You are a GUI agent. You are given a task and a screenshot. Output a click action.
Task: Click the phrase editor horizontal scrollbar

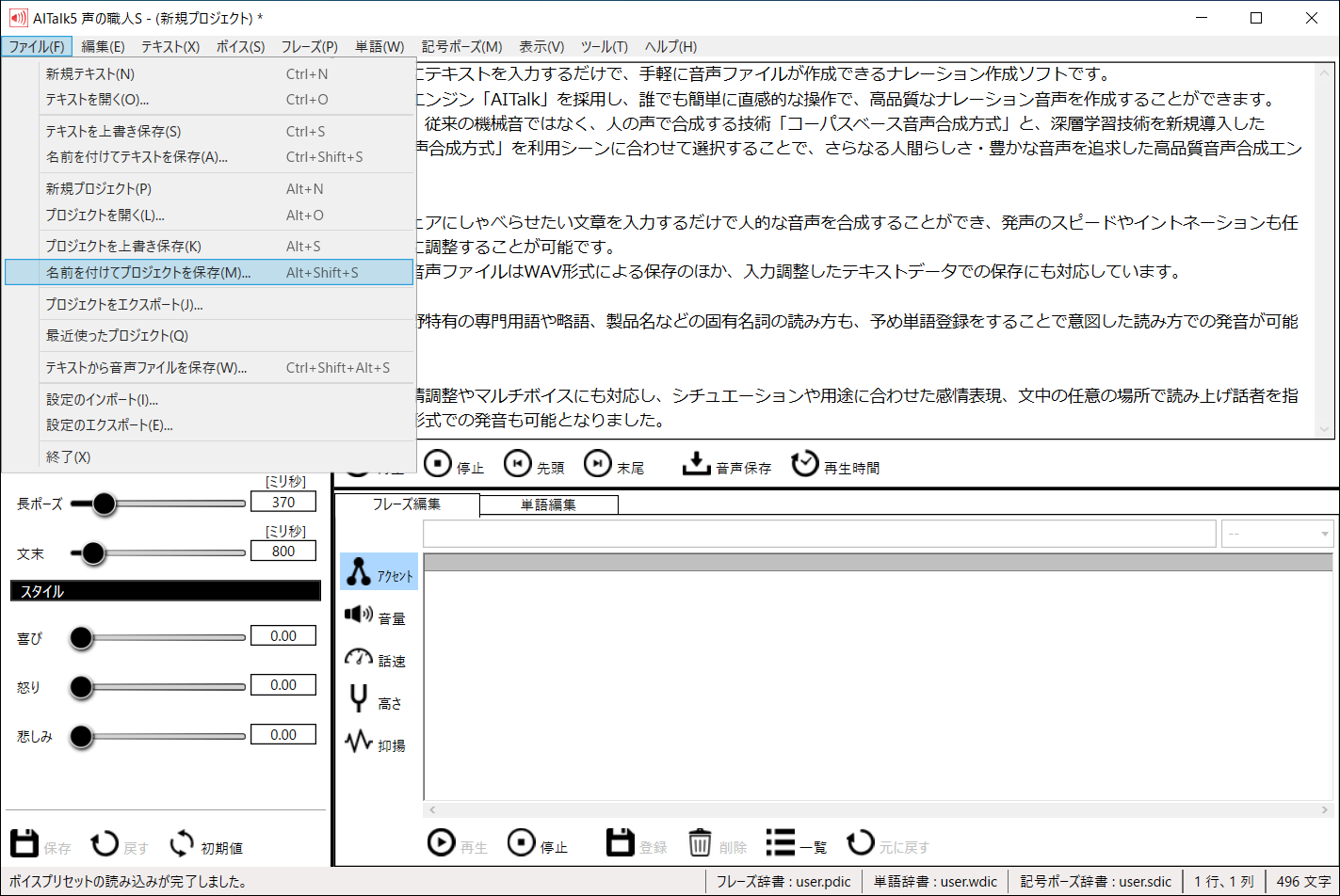879,809
